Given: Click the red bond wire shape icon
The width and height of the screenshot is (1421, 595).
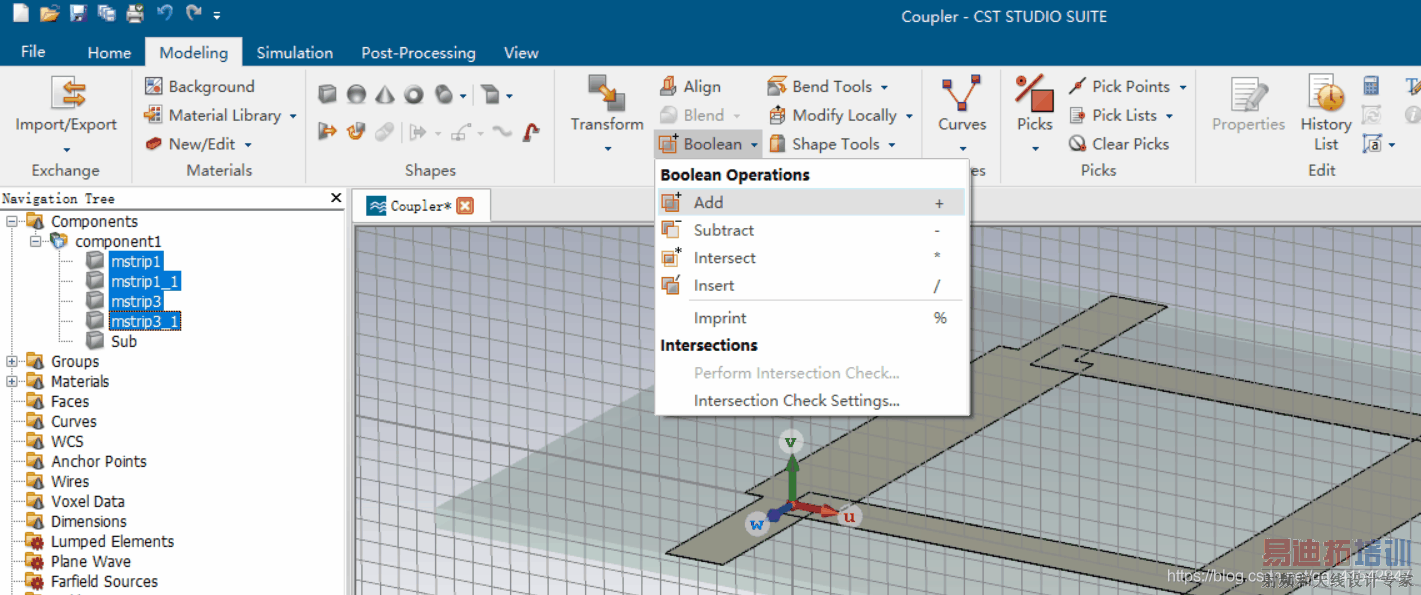Looking at the screenshot, I should tap(532, 131).
